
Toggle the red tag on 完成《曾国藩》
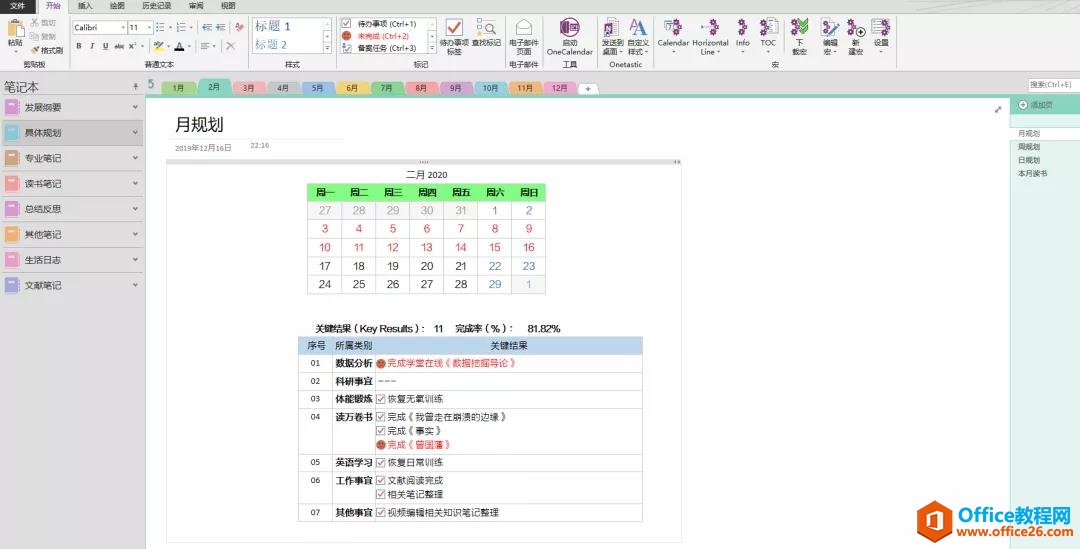380,445
